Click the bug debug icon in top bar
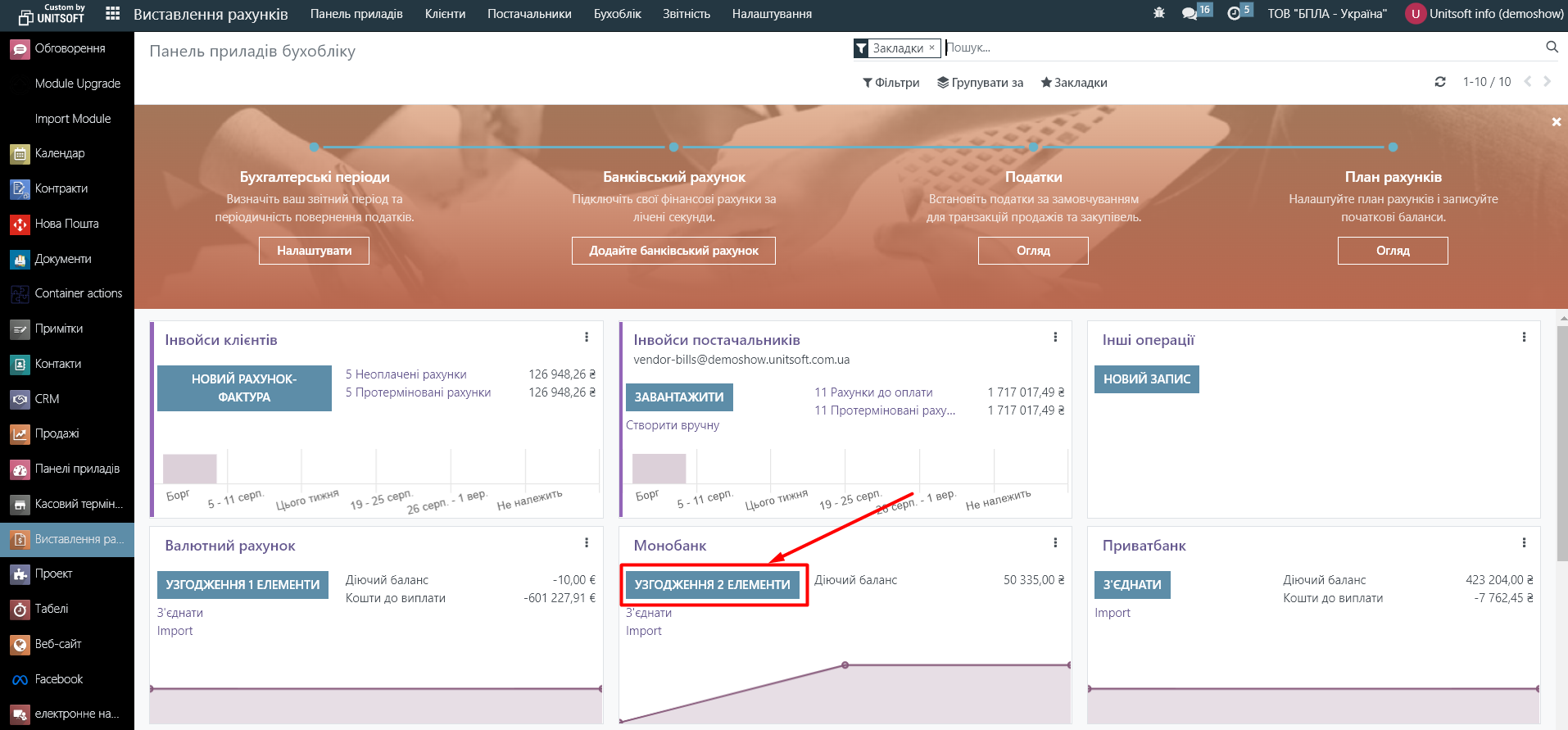This screenshot has width=1568, height=730. [1158, 14]
